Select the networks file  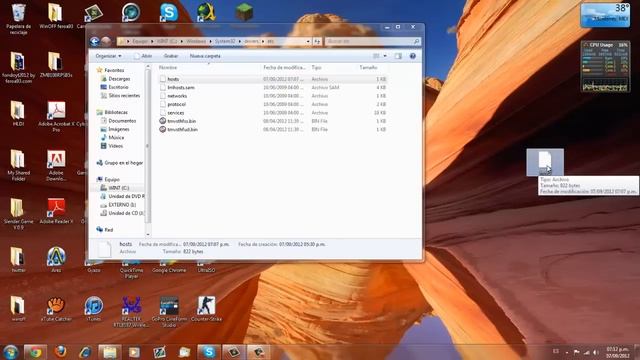(x=177, y=96)
